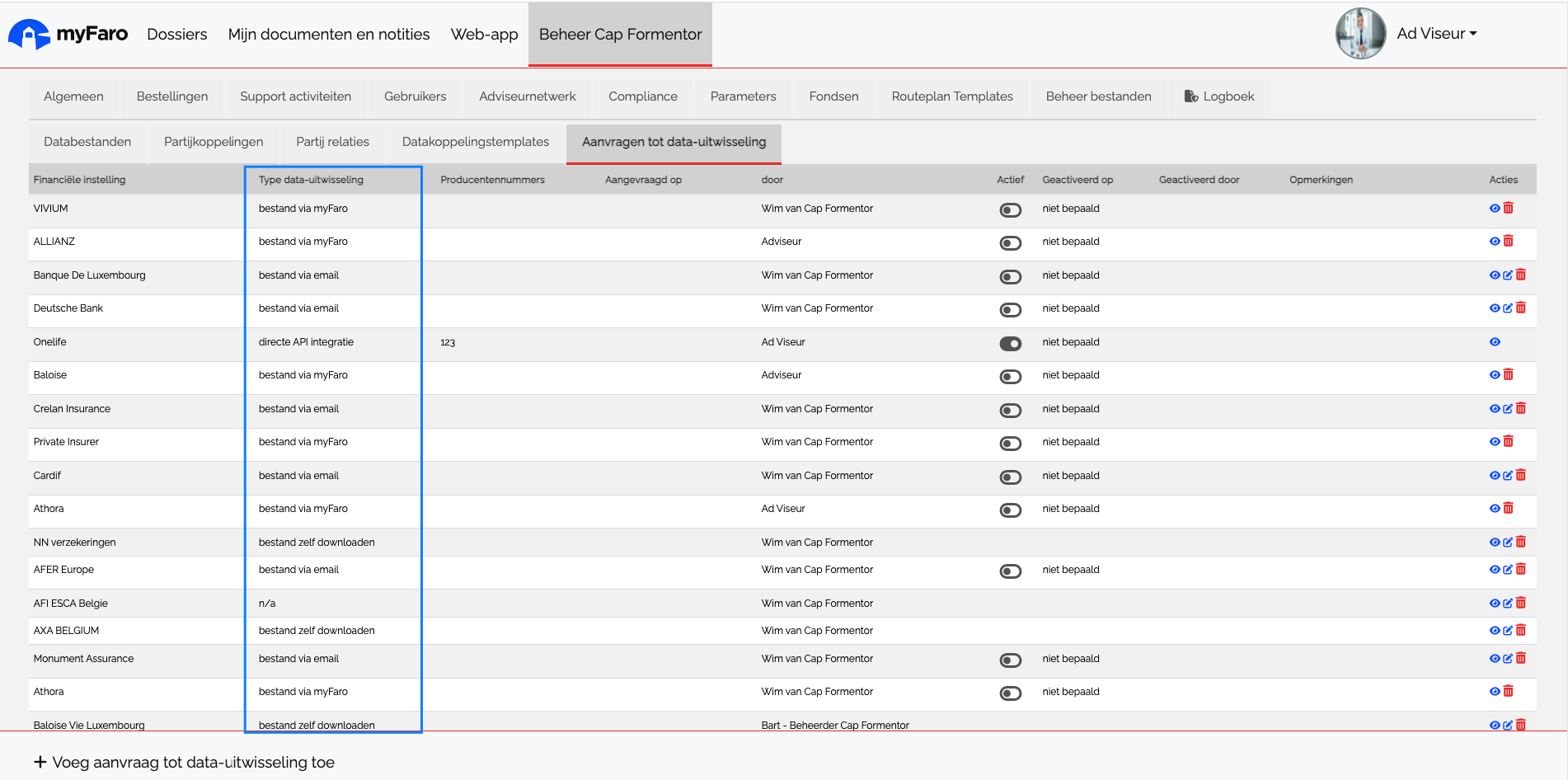Open Mijn documenten en notities
The width and height of the screenshot is (1568, 780).
click(329, 34)
